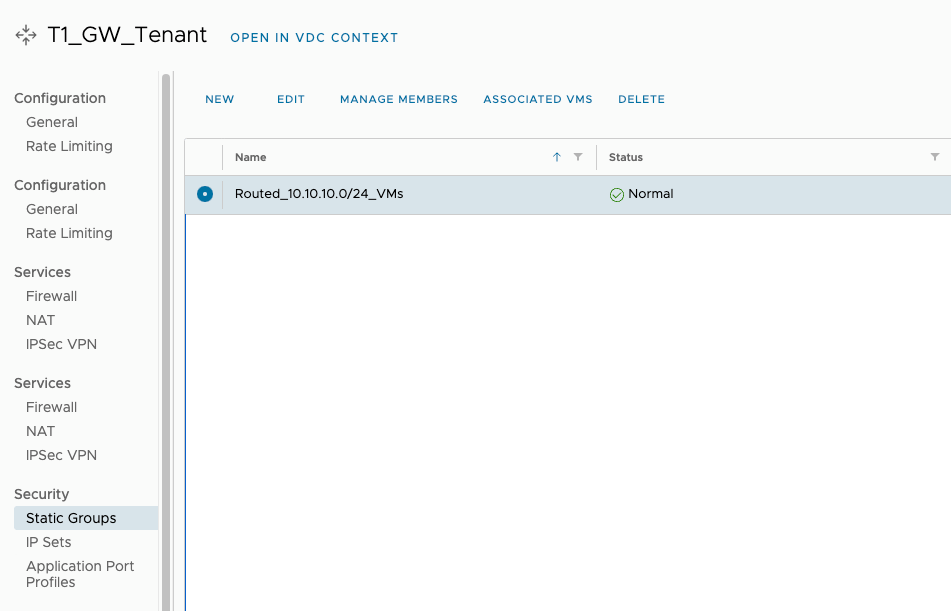Open MANAGE MEMBERS for the group

399,99
